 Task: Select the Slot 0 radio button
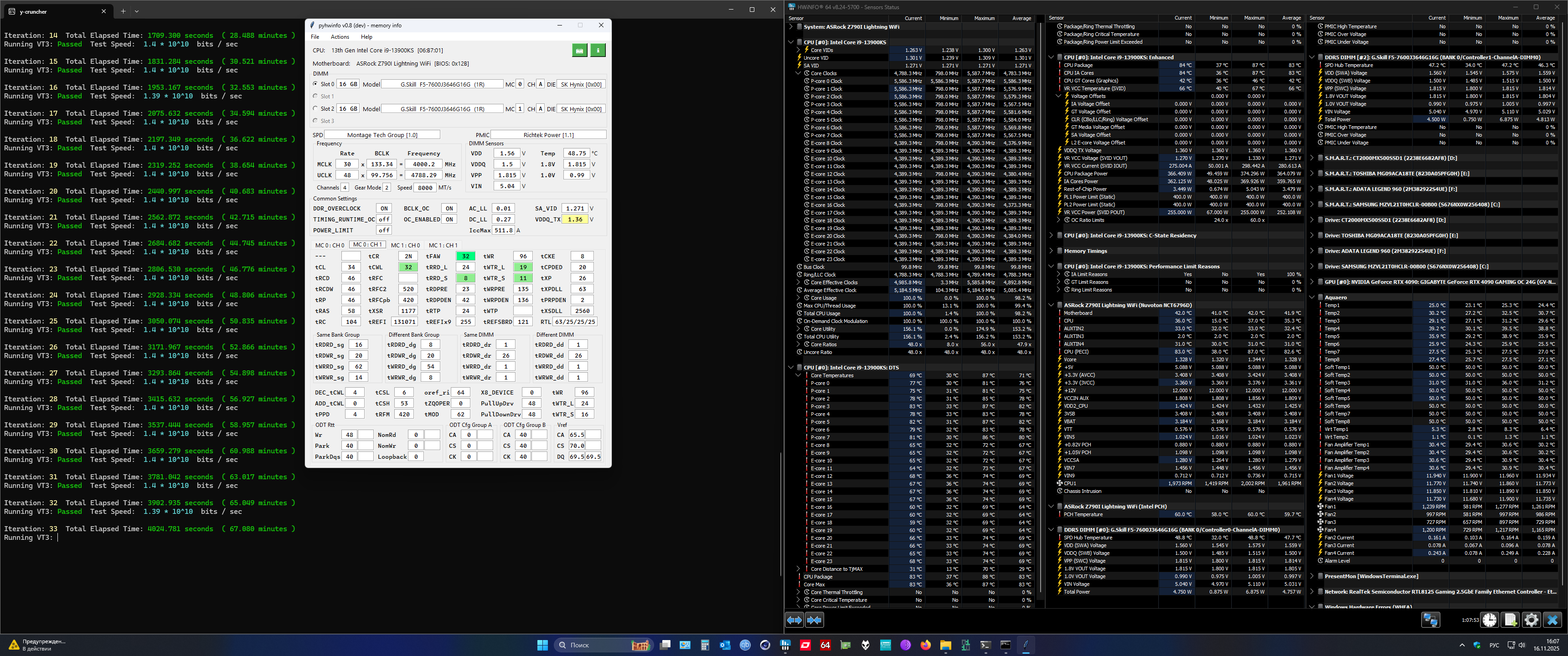(315, 84)
